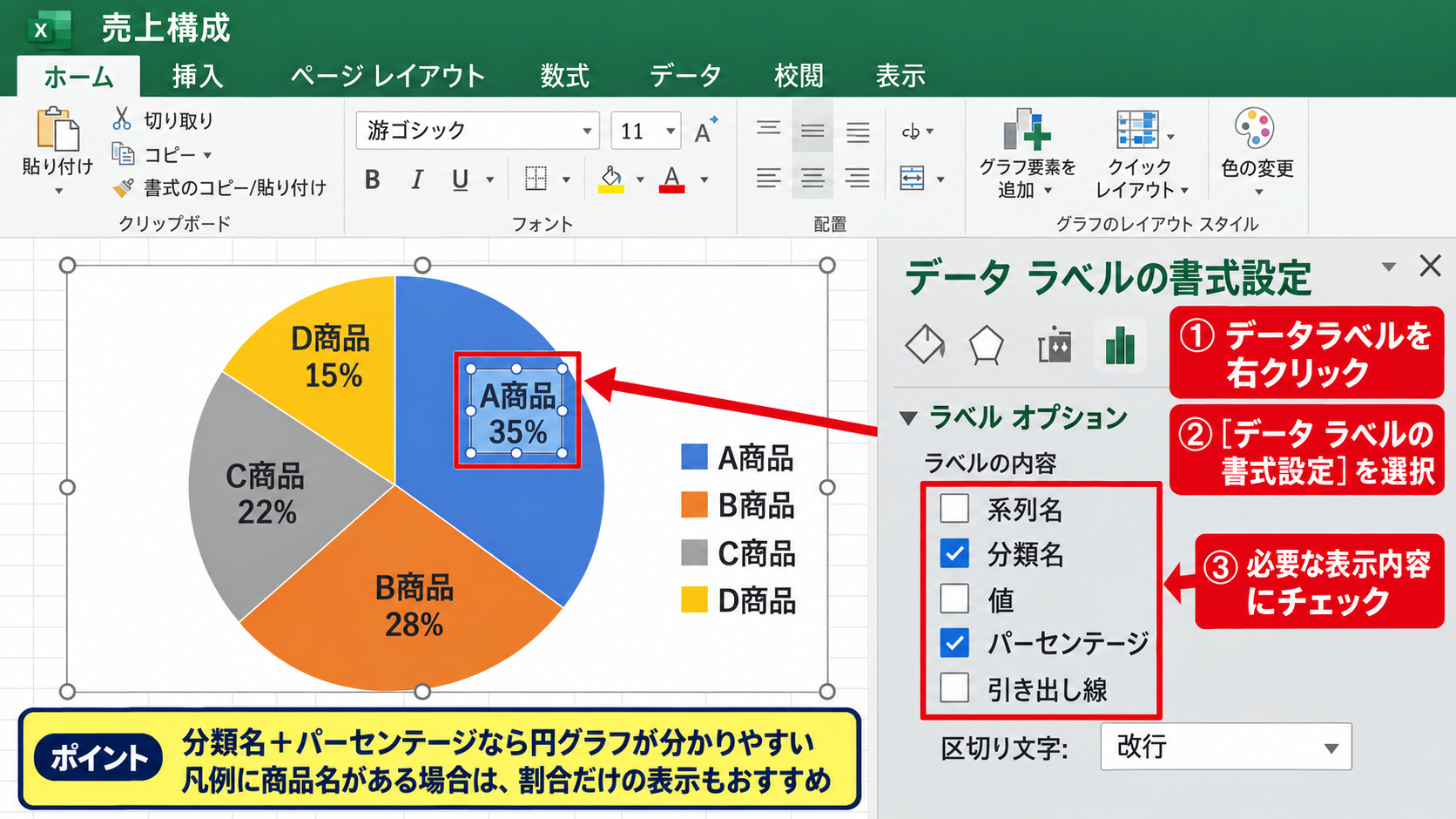Image resolution: width=1456 pixels, height=819 pixels.
Task: Open the Quick Layout (クイックレイアウト) icon
Action: [1138, 129]
